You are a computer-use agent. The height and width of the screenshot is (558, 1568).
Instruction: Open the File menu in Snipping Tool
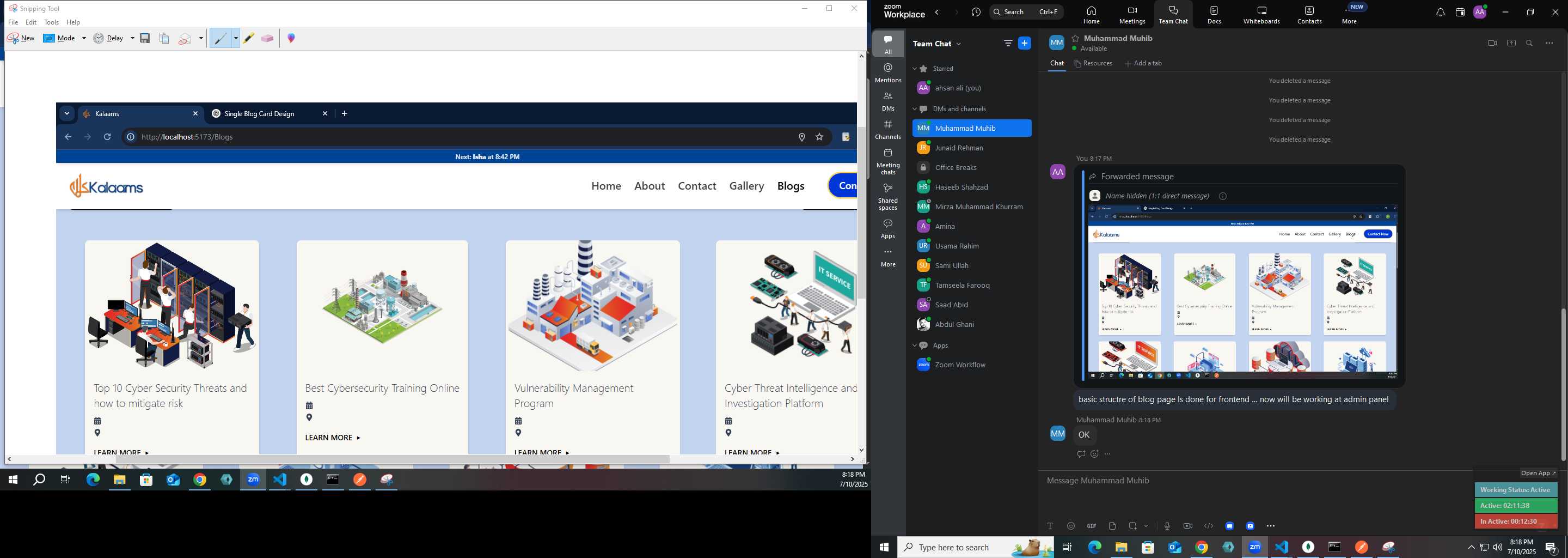[14, 22]
